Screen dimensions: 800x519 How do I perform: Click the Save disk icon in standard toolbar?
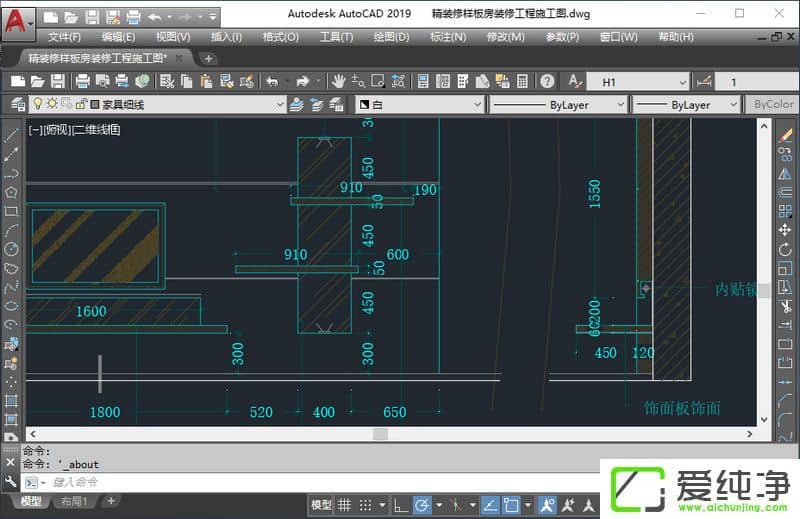pos(58,81)
